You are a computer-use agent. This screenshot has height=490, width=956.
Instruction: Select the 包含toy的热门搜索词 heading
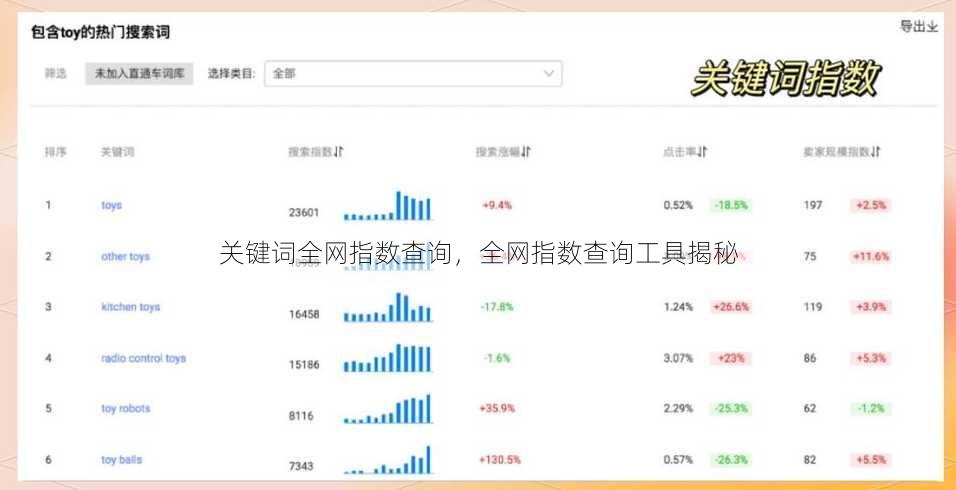coord(101,33)
